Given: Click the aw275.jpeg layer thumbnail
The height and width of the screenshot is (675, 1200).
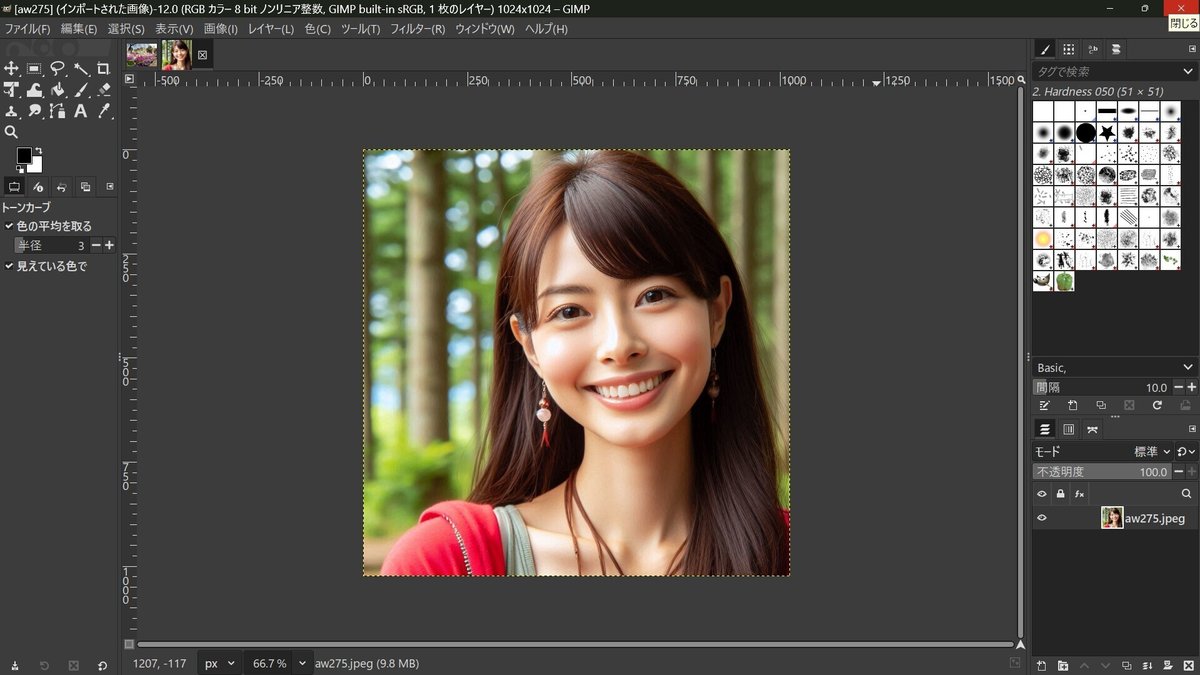Looking at the screenshot, I should point(1113,517).
